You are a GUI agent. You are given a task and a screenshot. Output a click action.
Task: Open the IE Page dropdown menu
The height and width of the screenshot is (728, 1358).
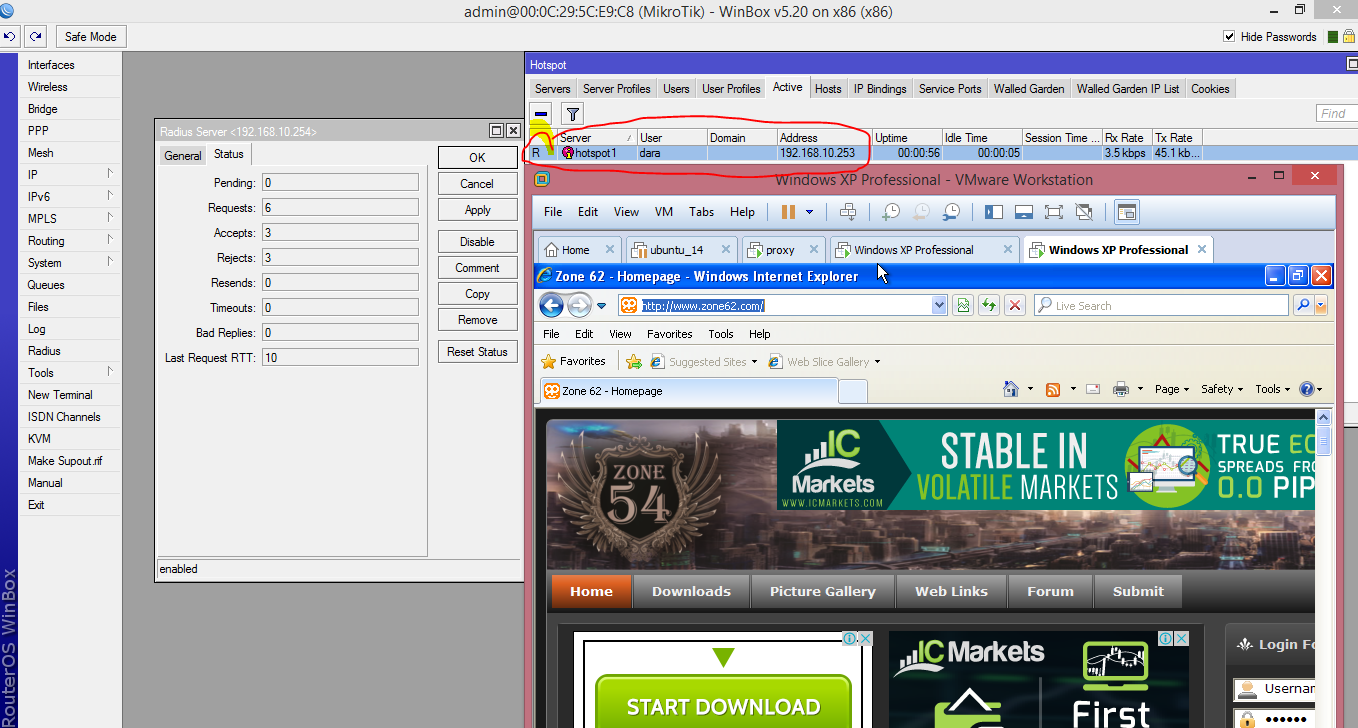(1172, 389)
